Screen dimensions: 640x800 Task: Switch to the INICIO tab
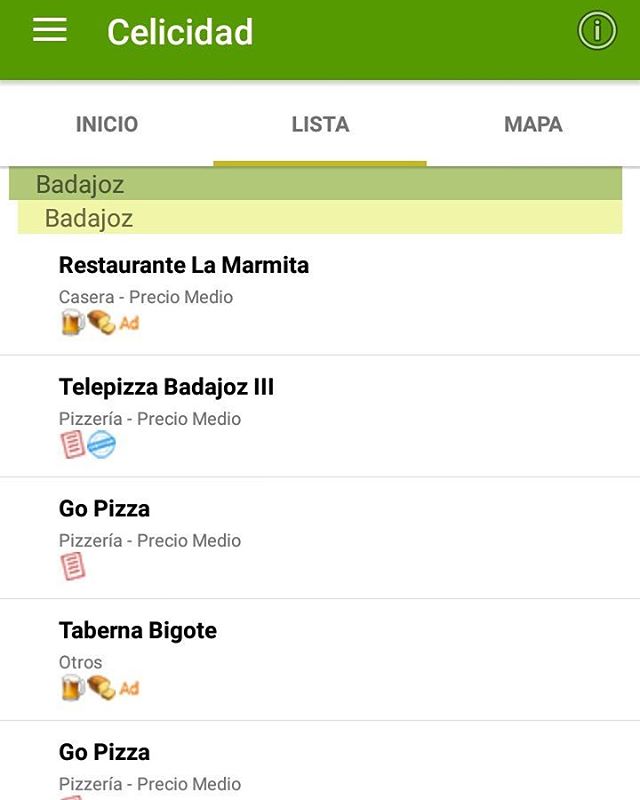[x=107, y=125]
